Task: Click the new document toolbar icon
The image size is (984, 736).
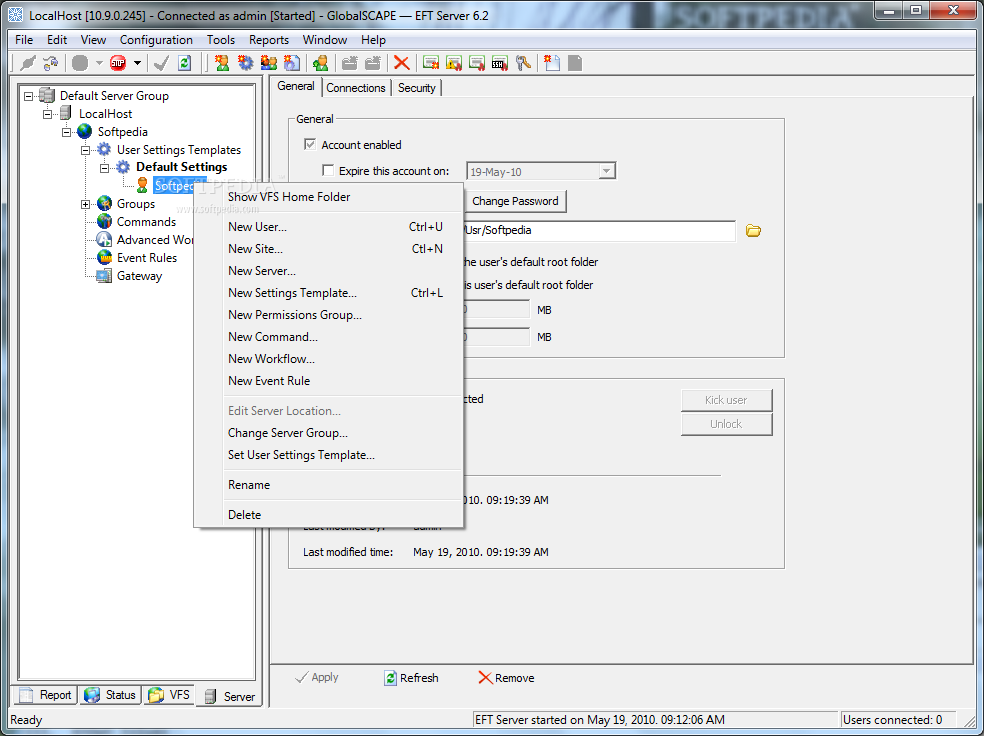Action: (x=552, y=63)
